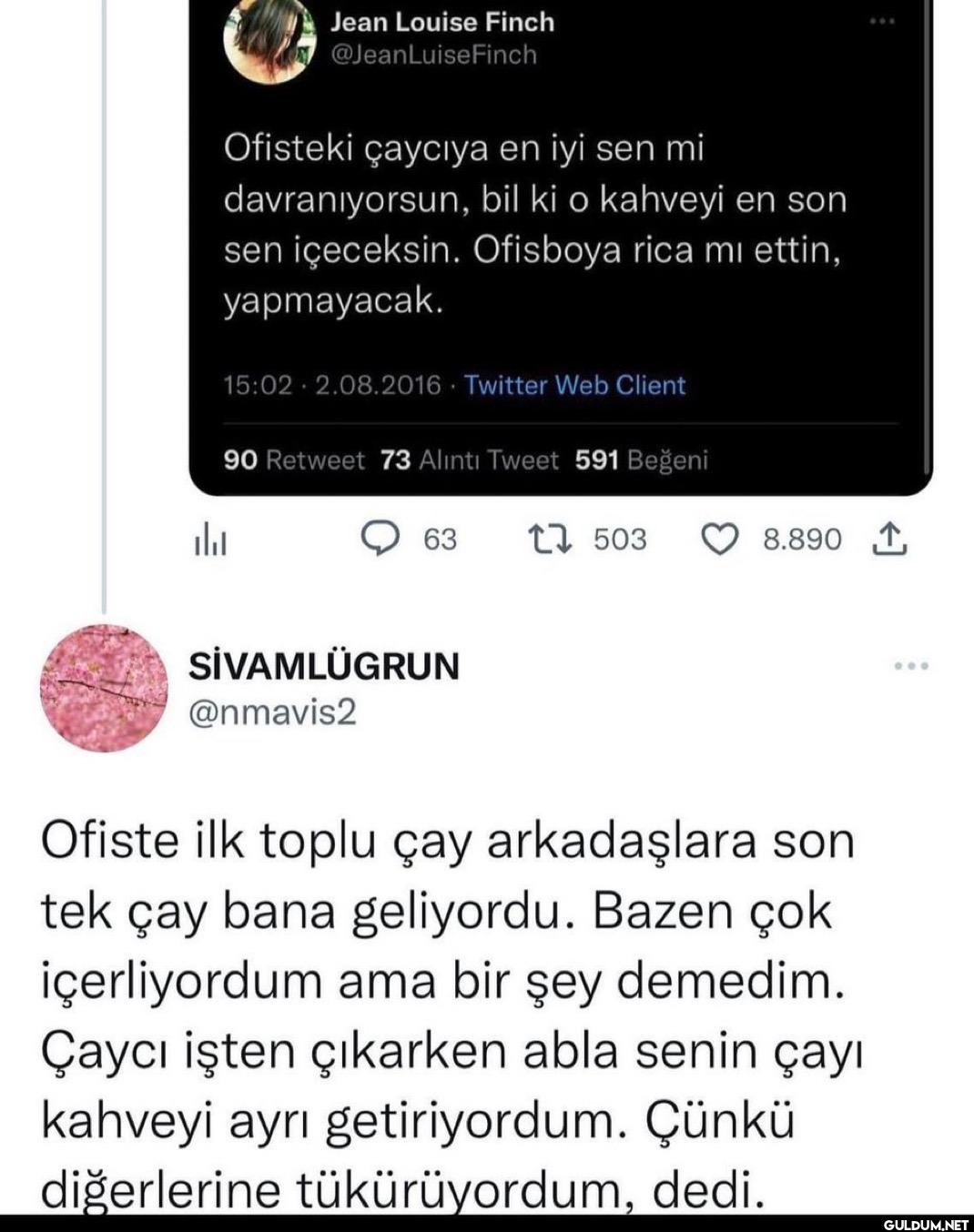Click the GULDUM.NET watermark
The width and height of the screenshot is (974, 1232).
[926, 1224]
